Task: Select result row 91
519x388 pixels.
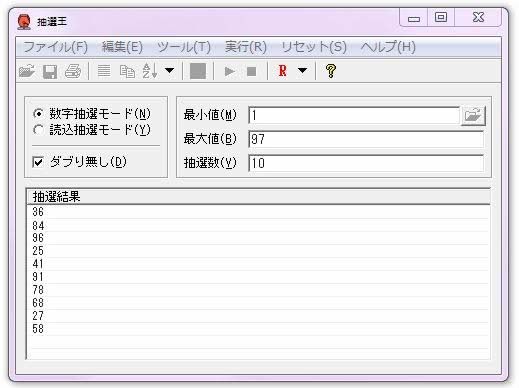Action: click(258, 277)
